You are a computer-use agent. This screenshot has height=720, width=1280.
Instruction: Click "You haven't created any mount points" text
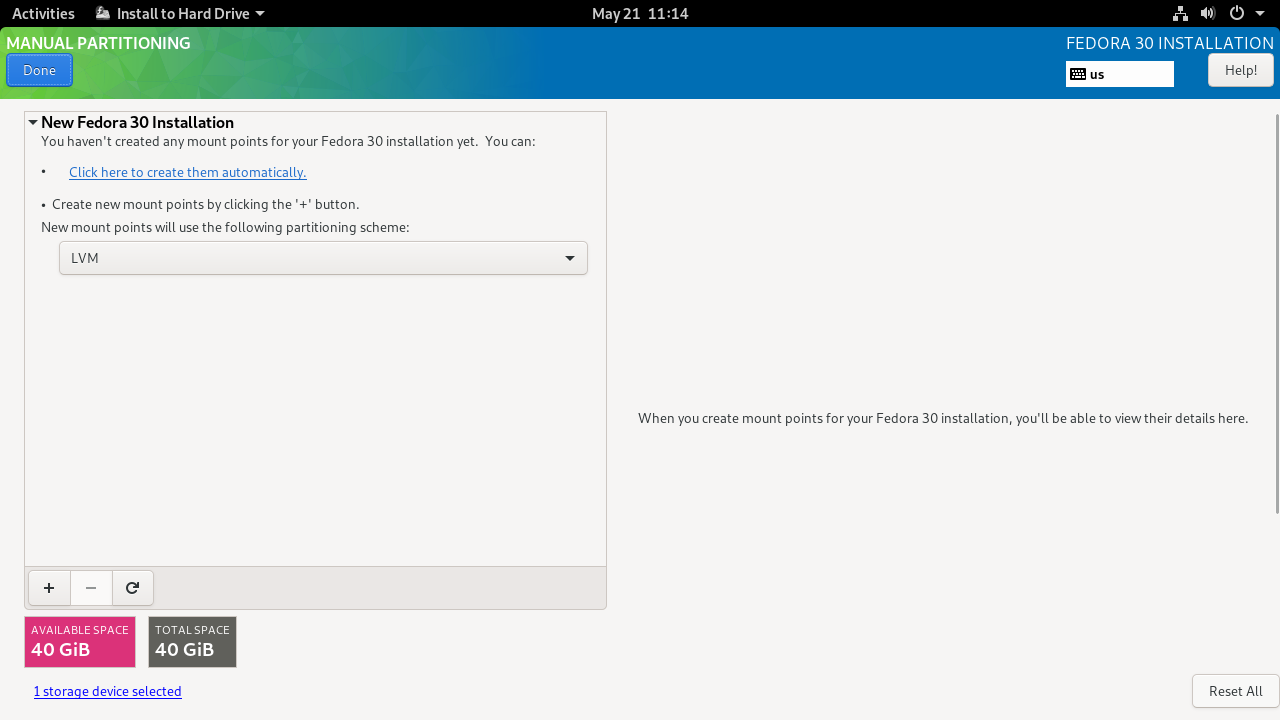click(288, 141)
